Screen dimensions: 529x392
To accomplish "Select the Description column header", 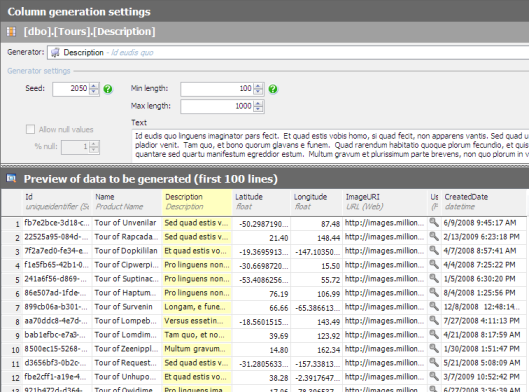I will tap(197, 202).
